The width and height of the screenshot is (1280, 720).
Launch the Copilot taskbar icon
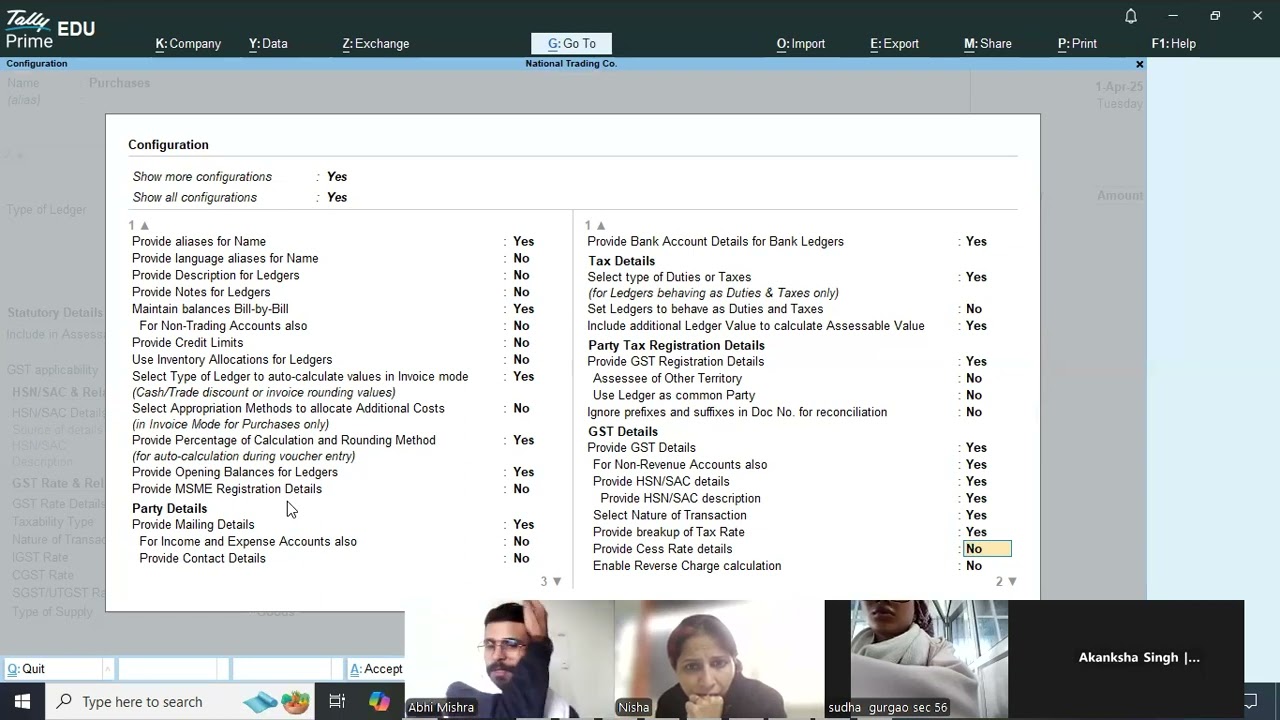379,702
